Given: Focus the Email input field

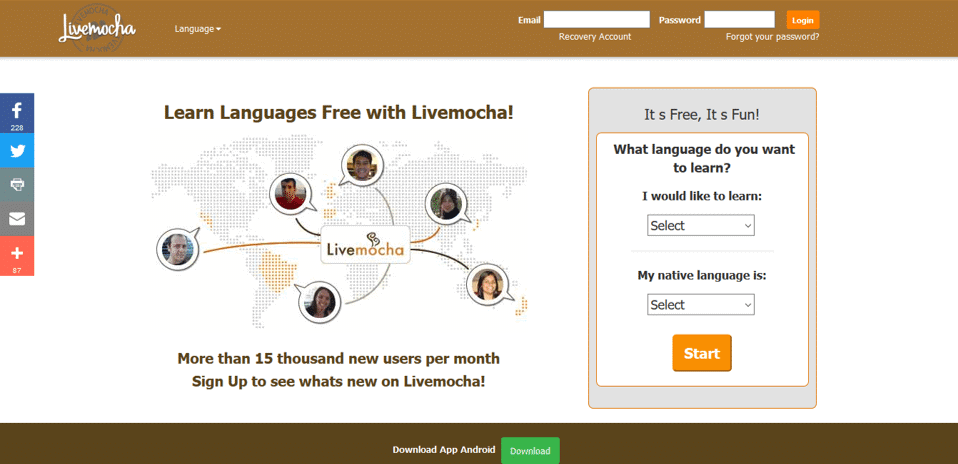Looking at the screenshot, I should (597, 20).
